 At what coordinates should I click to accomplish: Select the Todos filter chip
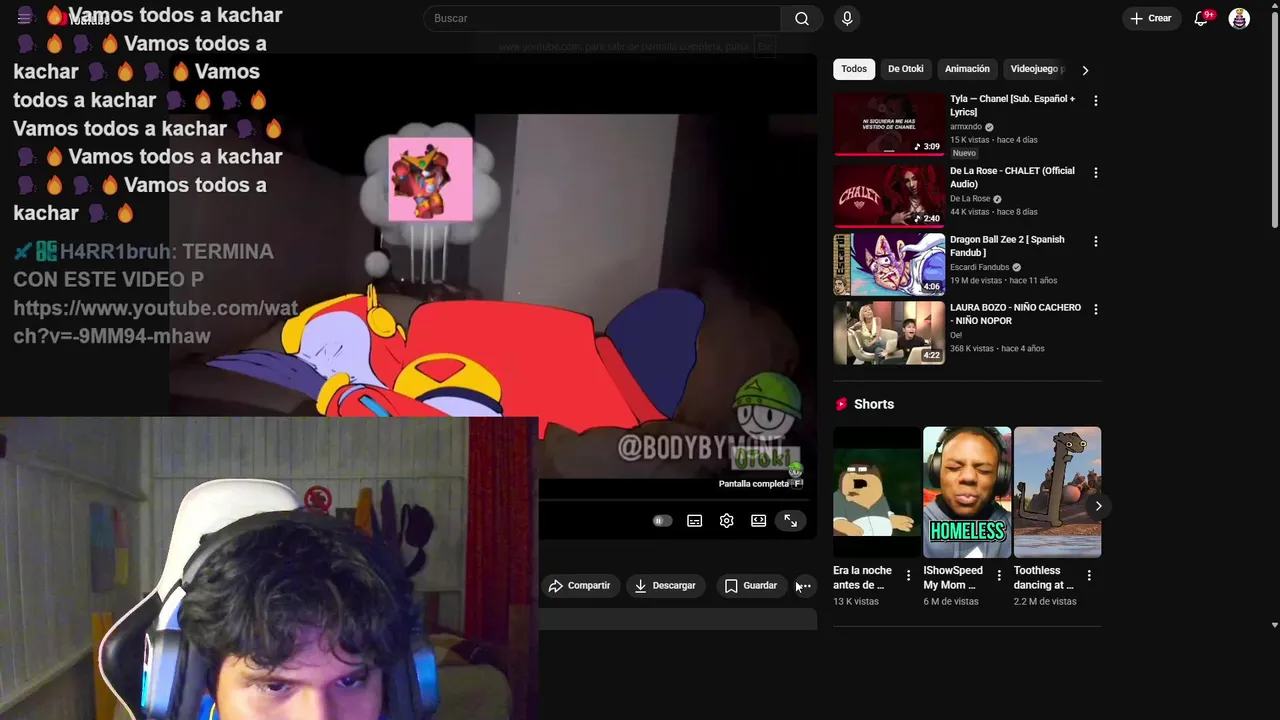854,69
